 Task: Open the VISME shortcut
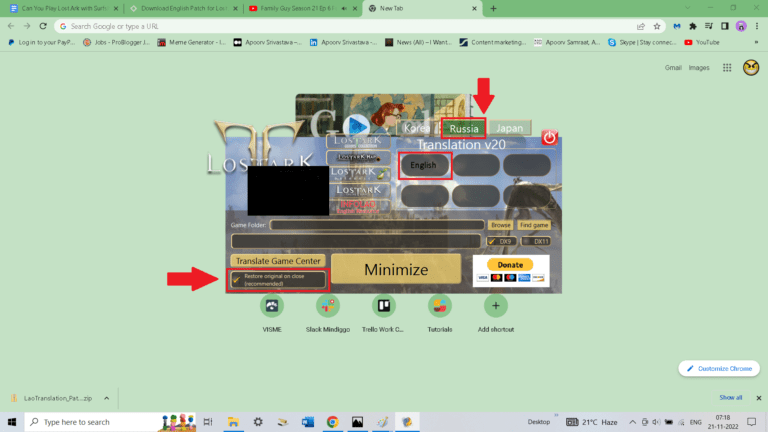270,306
